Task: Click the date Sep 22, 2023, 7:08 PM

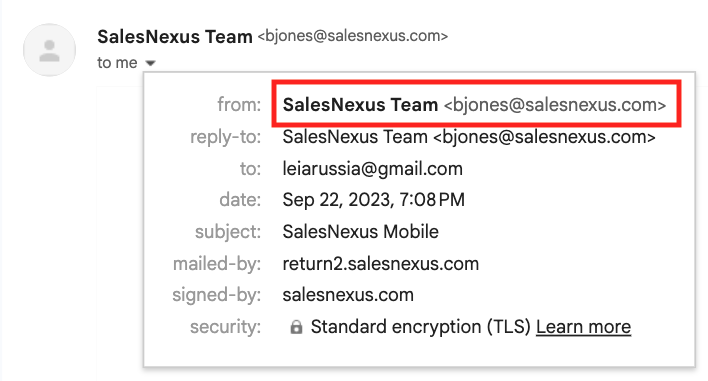Action: pyautogui.click(x=373, y=200)
